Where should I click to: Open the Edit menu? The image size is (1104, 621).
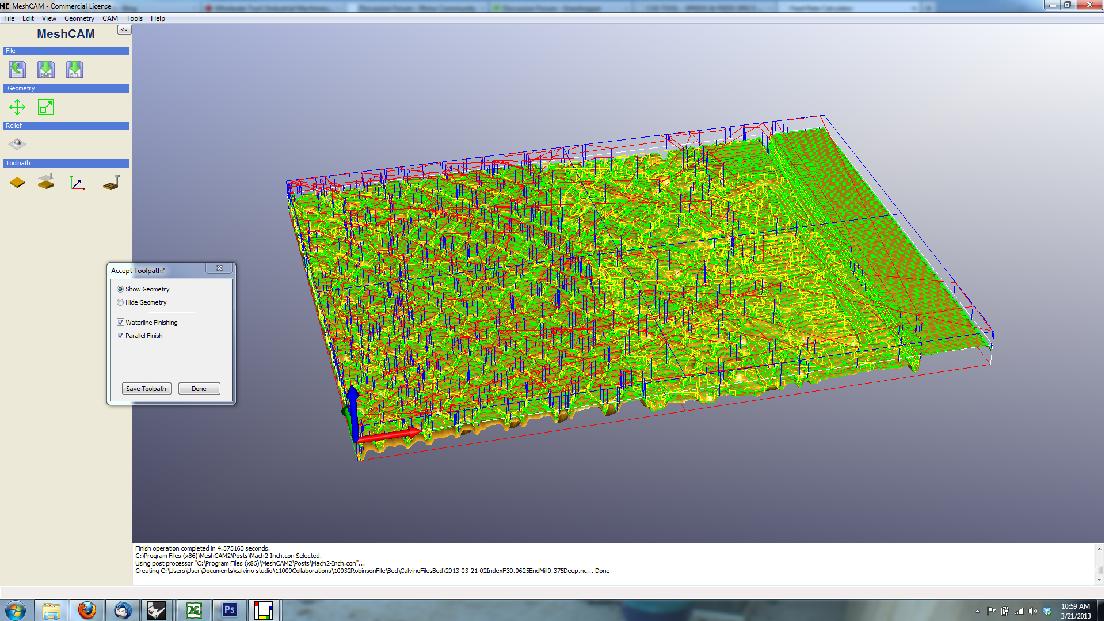click(28, 18)
